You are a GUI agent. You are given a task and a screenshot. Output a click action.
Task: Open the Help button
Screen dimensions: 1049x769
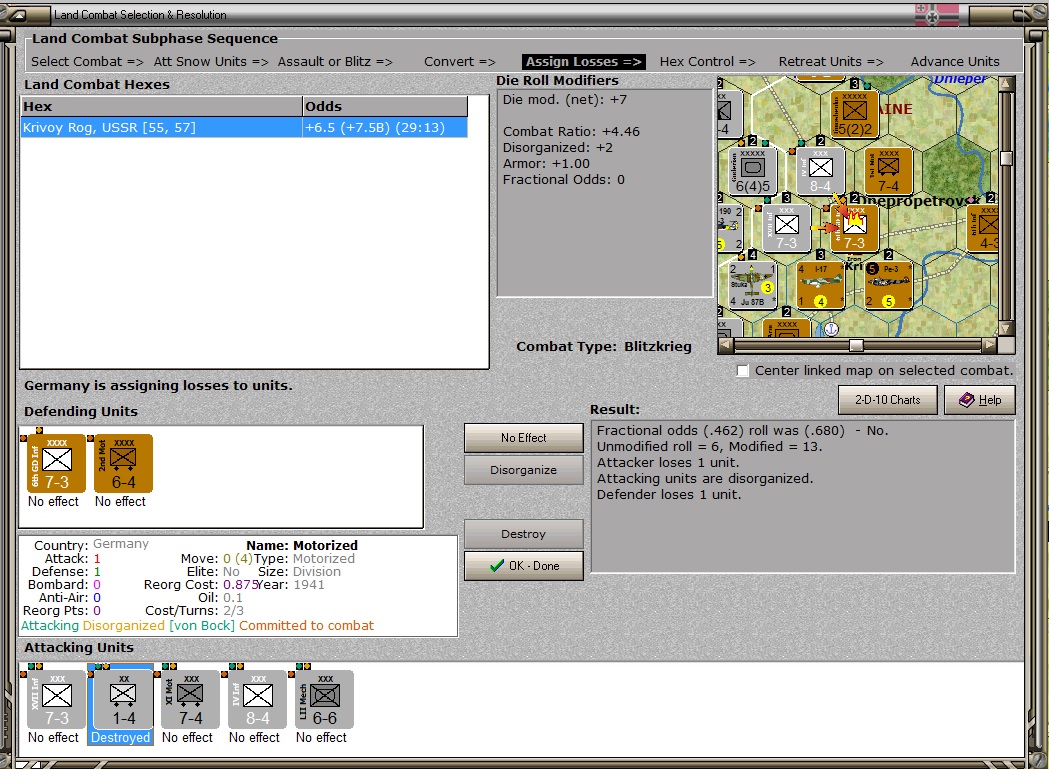980,400
